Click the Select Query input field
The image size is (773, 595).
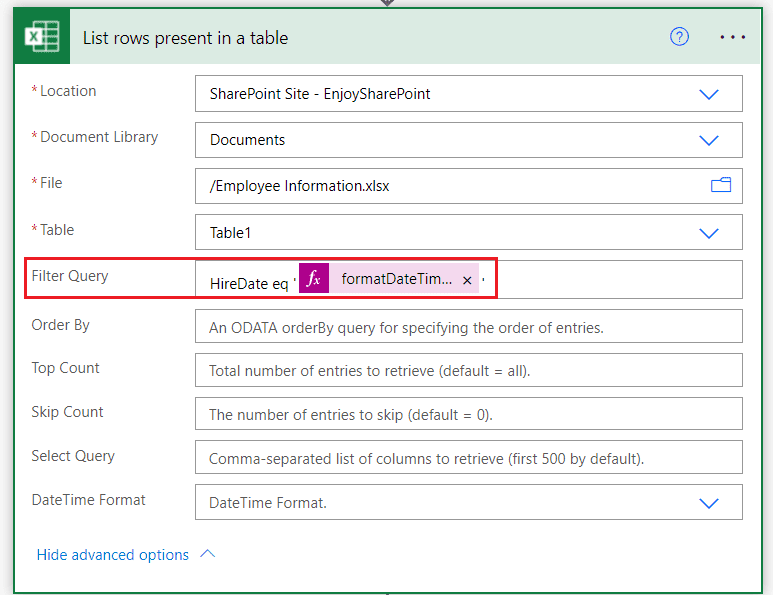pyautogui.click(x=468, y=457)
